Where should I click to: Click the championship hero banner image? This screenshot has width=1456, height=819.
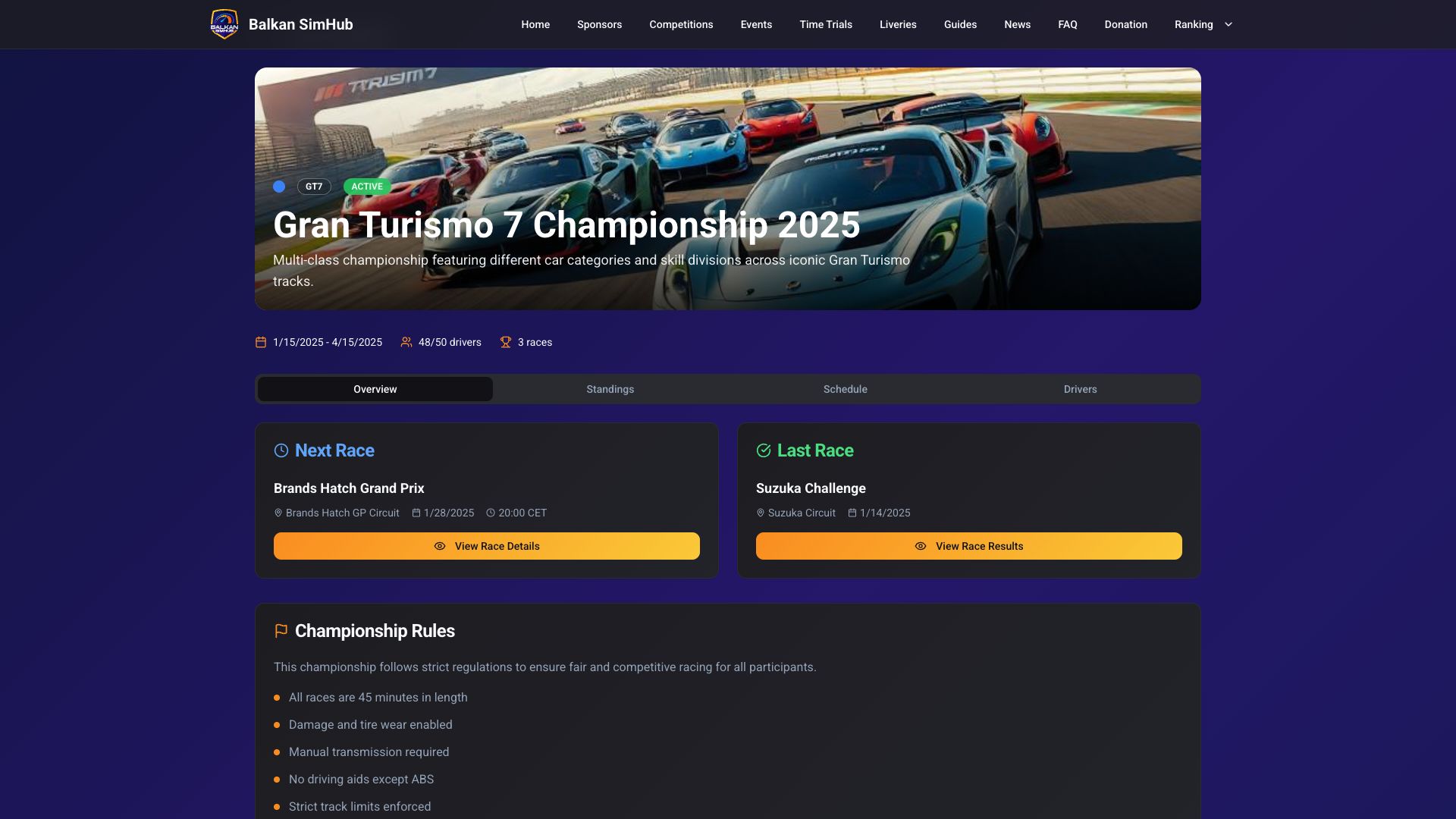[x=728, y=189]
